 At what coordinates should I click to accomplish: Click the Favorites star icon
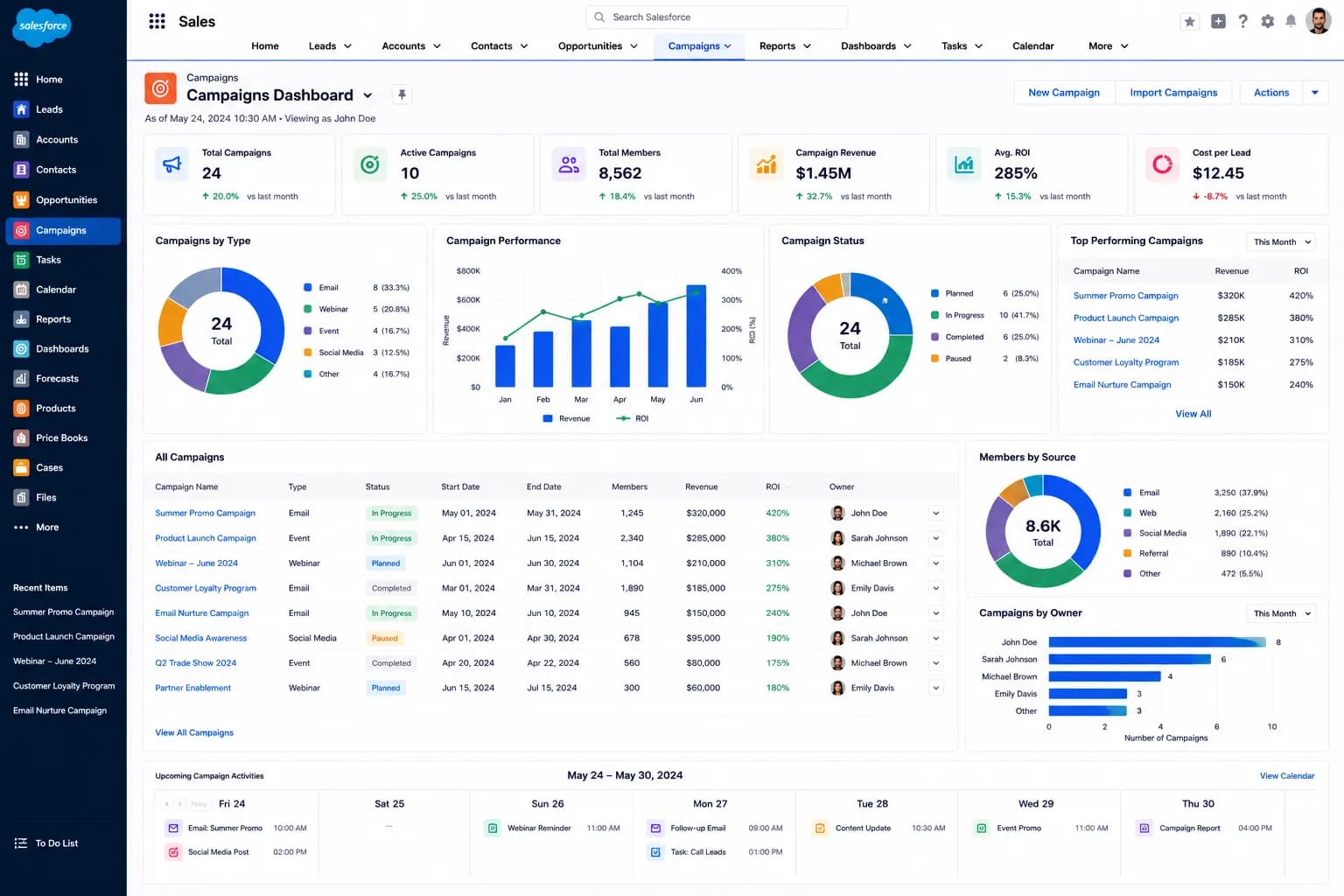[x=1189, y=21]
